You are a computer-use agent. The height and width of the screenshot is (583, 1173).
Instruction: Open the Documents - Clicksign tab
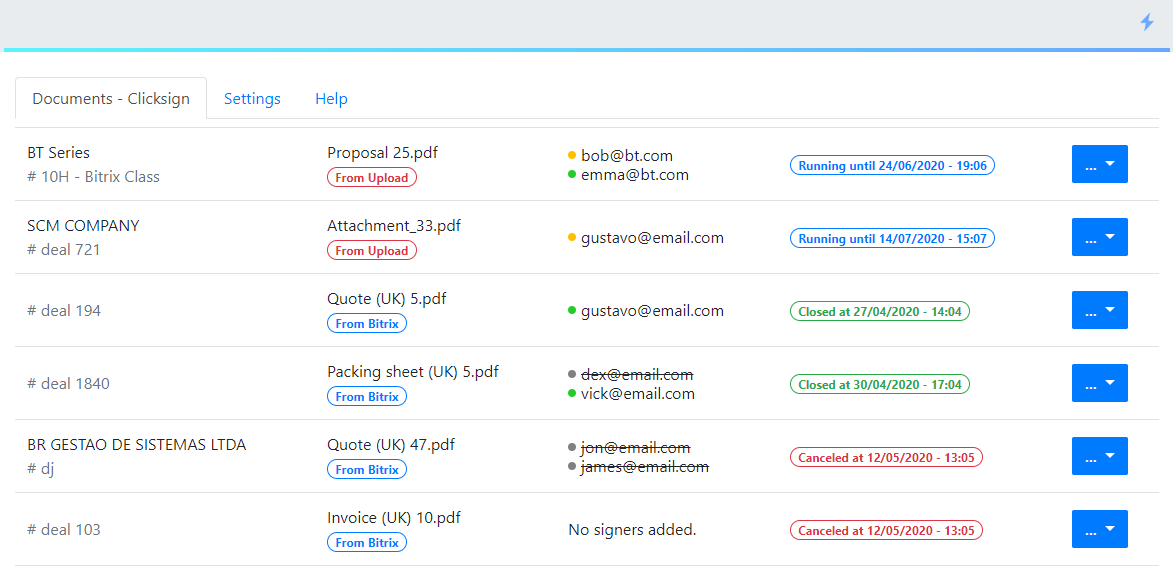(111, 99)
